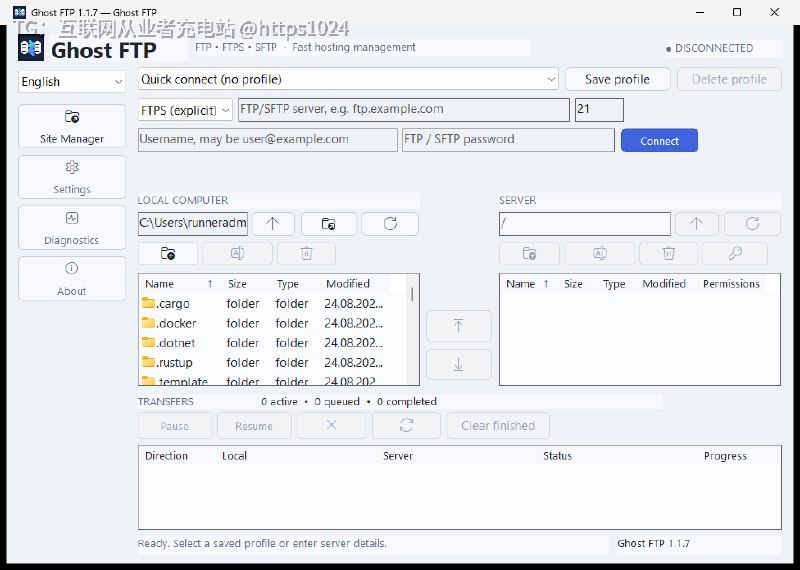Click the Direction column in transfers table

pyautogui.click(x=166, y=456)
